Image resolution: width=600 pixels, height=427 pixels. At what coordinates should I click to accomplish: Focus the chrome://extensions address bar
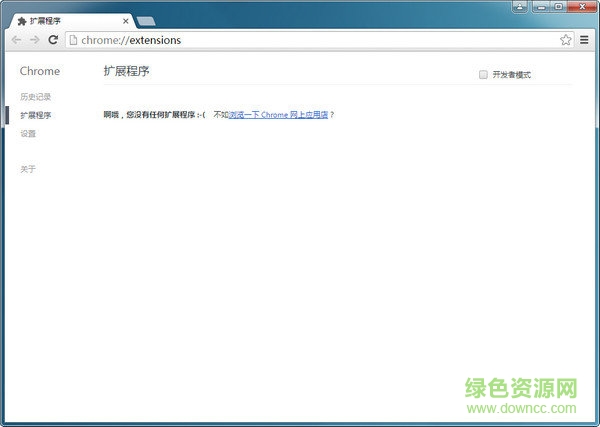click(320, 40)
